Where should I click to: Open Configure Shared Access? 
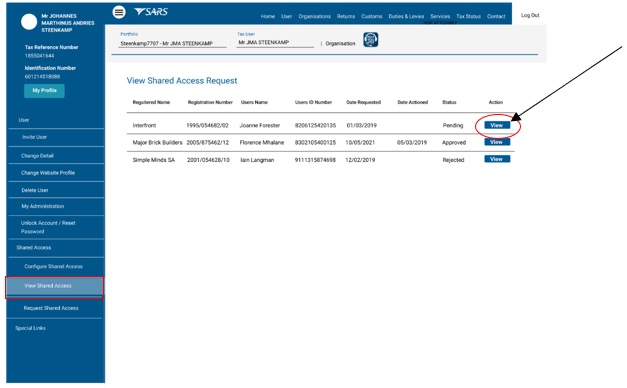coord(54,266)
